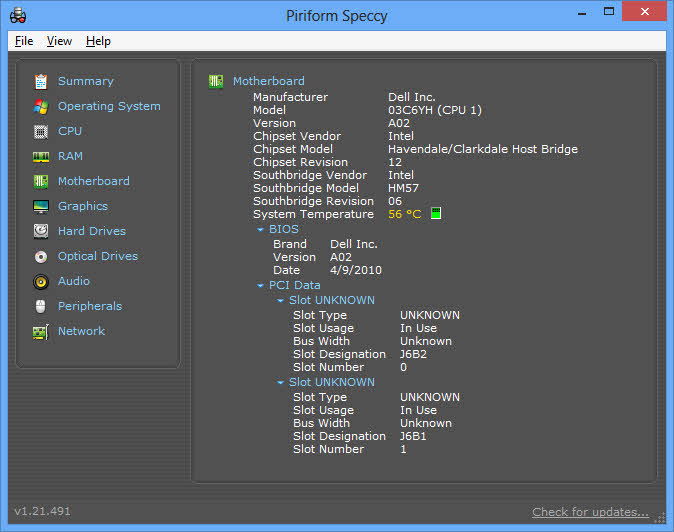The width and height of the screenshot is (674, 532).
Task: Click the Hard Drives disk icon
Action: [41, 231]
